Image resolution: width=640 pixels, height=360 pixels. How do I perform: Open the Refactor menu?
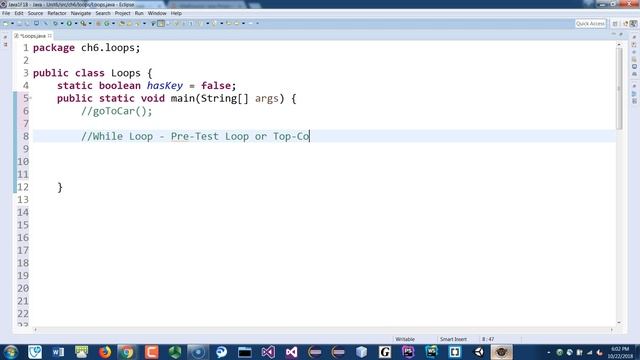point(57,13)
